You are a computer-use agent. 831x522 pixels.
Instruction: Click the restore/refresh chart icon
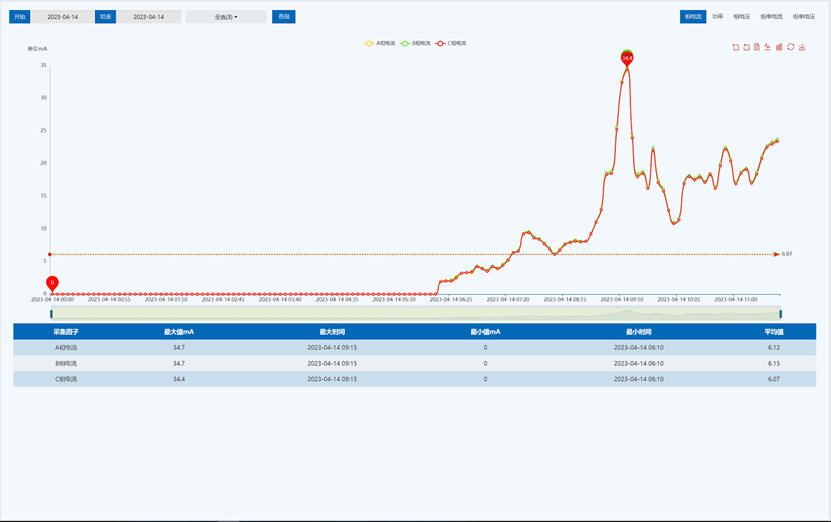[790, 47]
